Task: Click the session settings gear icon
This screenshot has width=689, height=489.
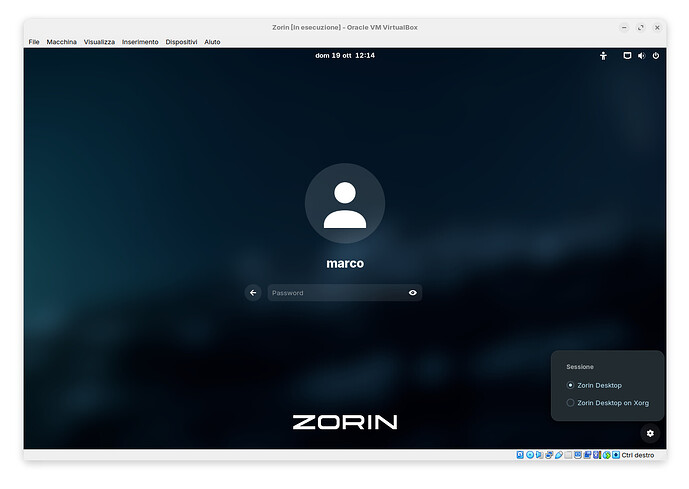Action: tap(650, 433)
